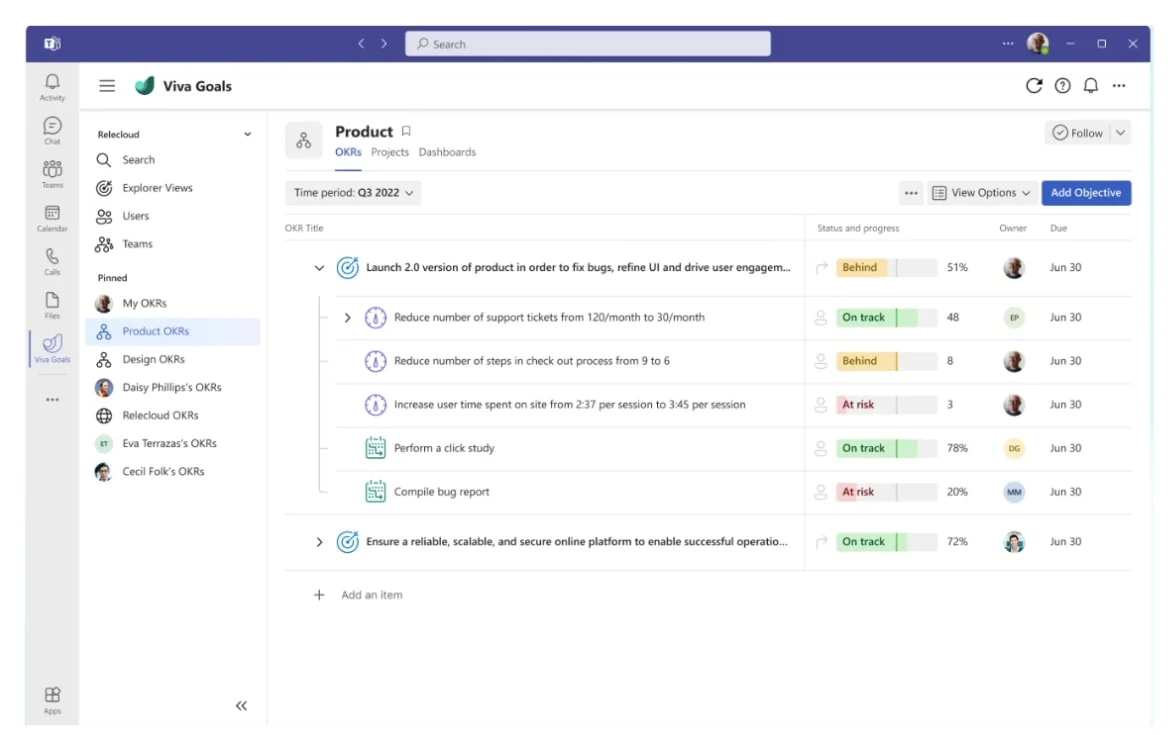Go back with the left arrow
This screenshot has width=1171, height=735.
[x=361, y=44]
